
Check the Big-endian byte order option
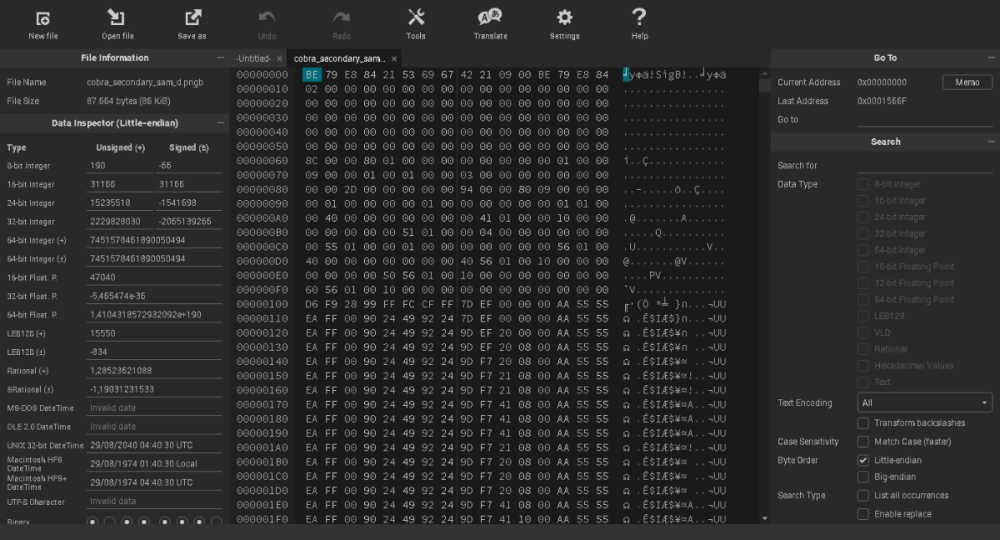pos(863,477)
